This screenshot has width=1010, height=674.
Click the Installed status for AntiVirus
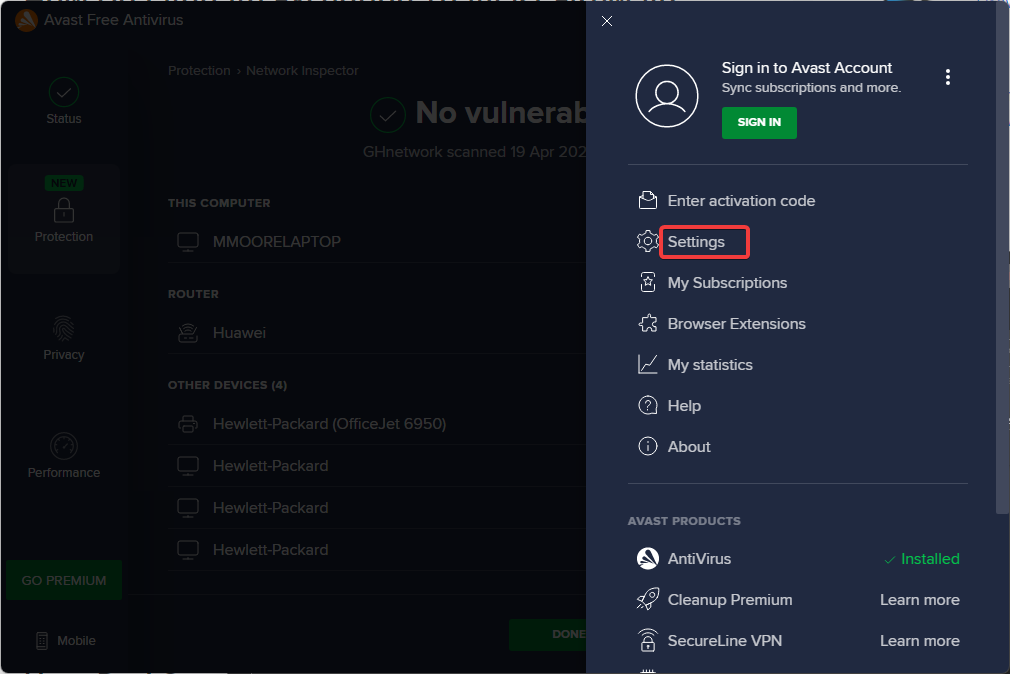[x=922, y=559]
